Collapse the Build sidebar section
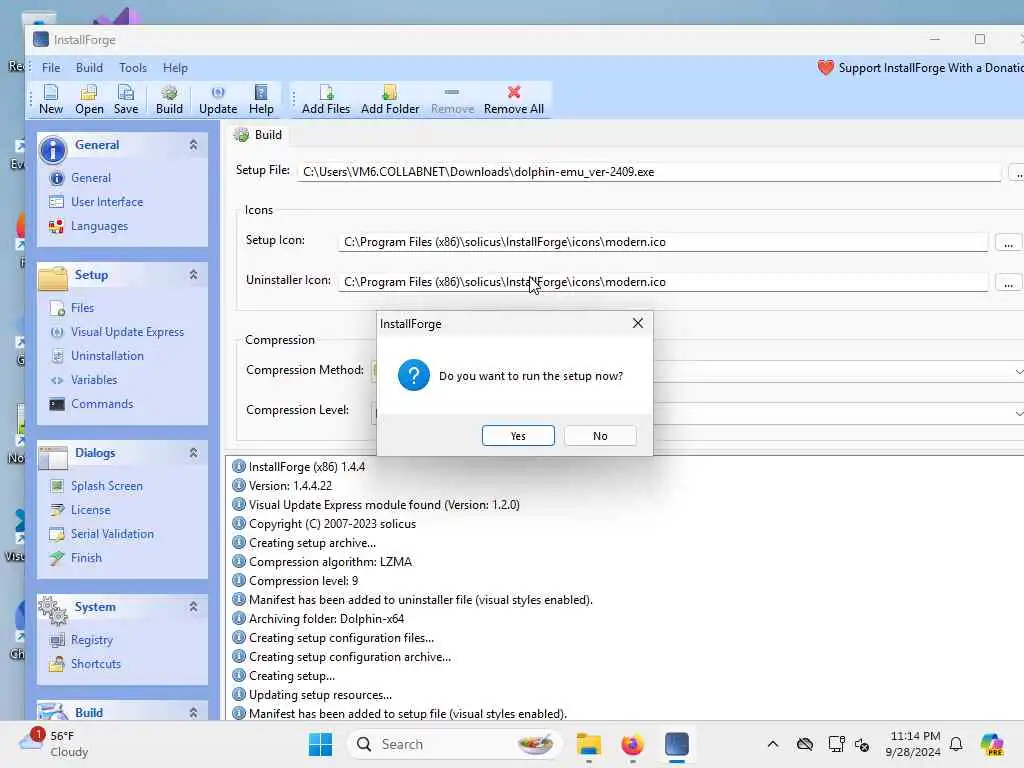 pyautogui.click(x=193, y=712)
